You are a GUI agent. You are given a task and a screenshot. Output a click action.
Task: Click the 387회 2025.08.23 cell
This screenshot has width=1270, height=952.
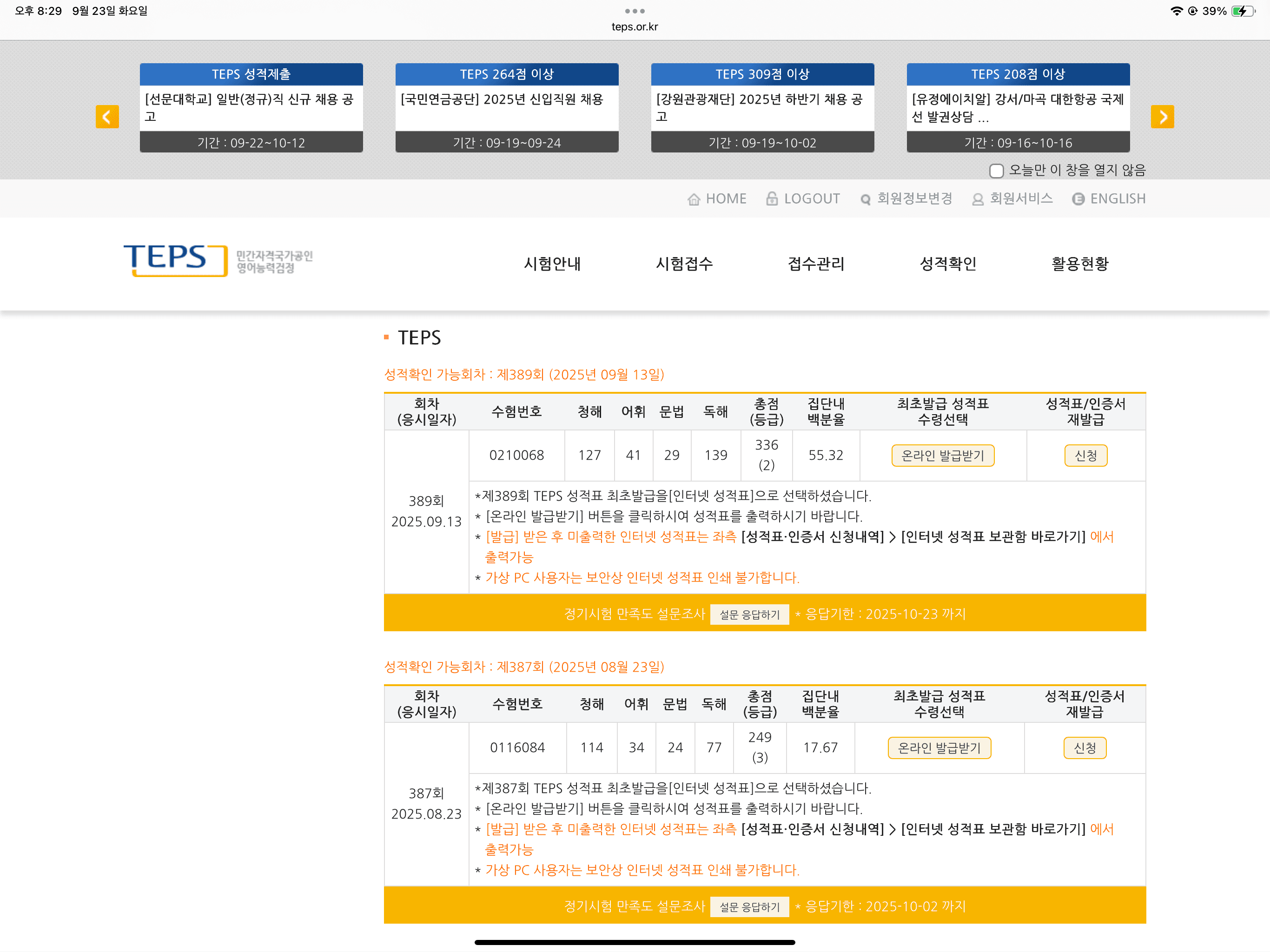(x=426, y=803)
